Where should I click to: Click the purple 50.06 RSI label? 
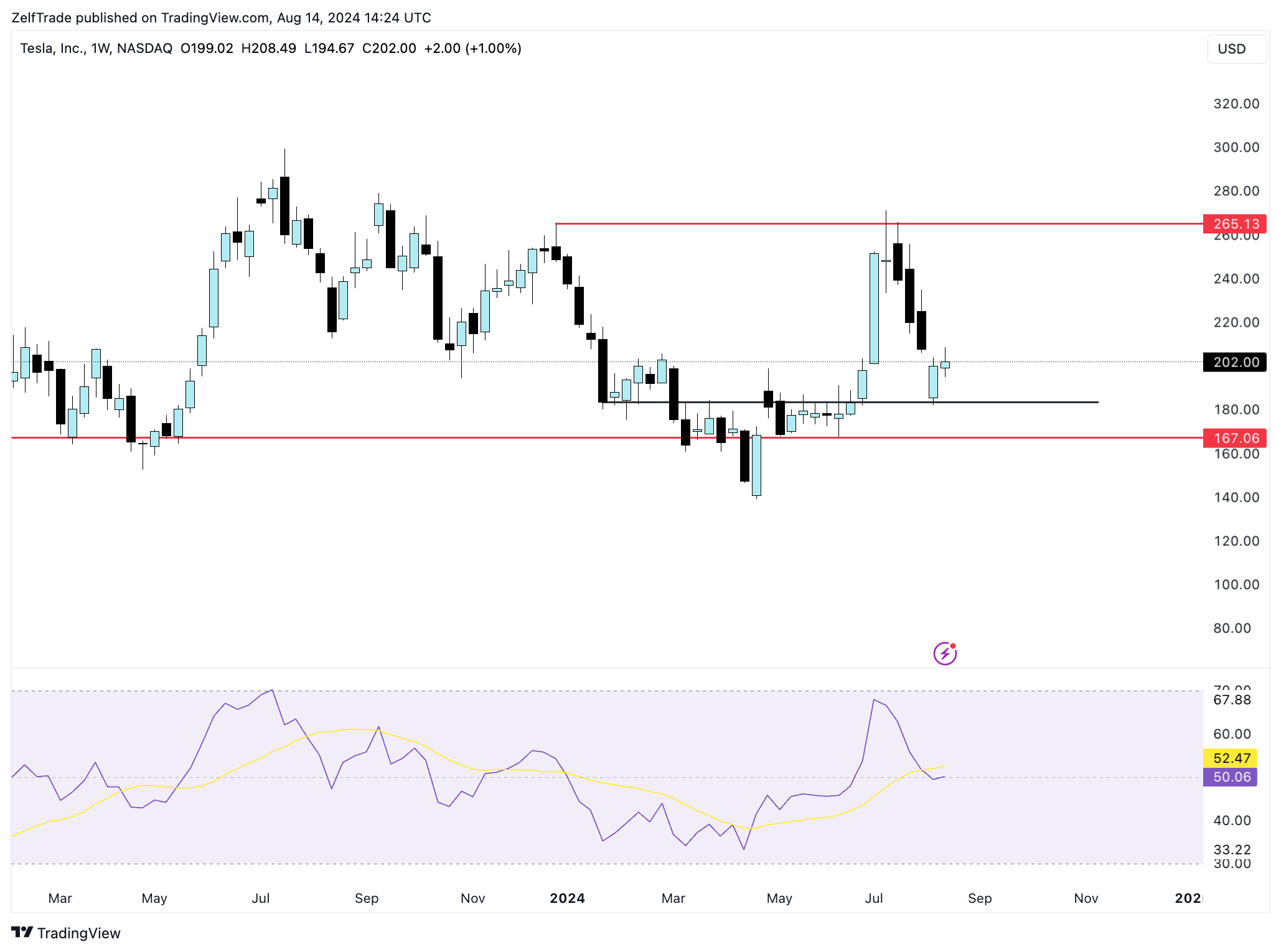tap(1231, 777)
